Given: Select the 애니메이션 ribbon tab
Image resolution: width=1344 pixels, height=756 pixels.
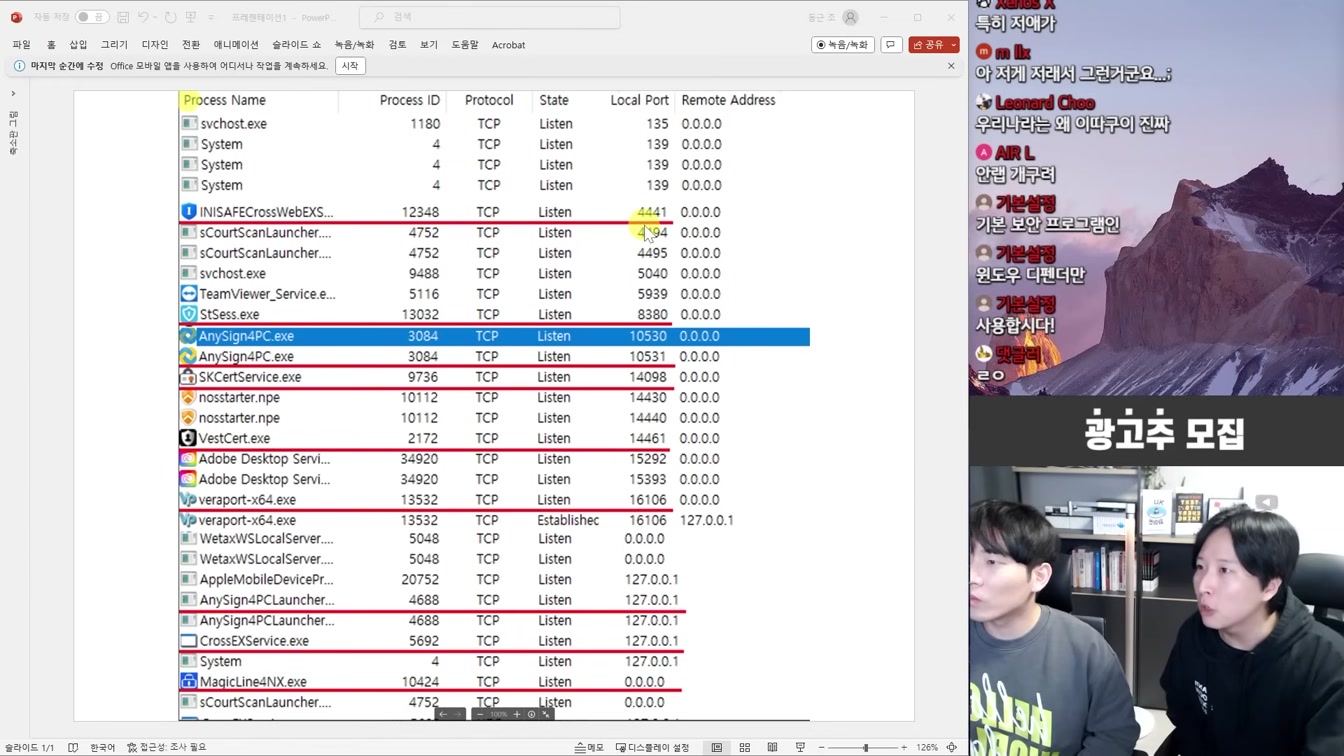Looking at the screenshot, I should click(236, 45).
